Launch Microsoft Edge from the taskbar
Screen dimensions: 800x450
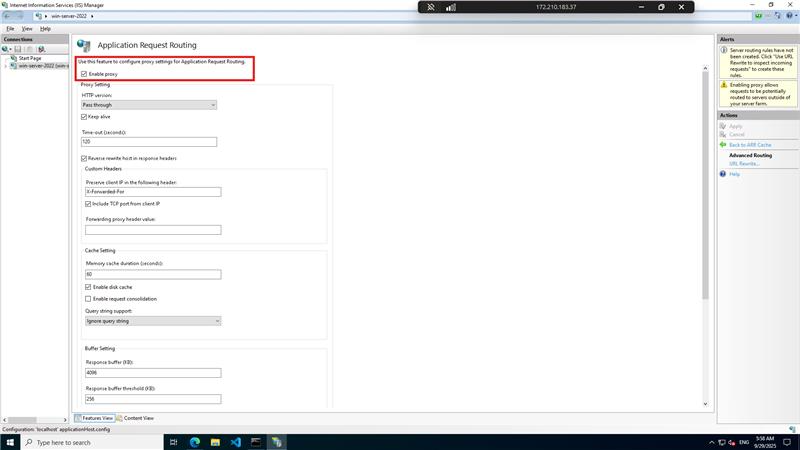(195, 442)
